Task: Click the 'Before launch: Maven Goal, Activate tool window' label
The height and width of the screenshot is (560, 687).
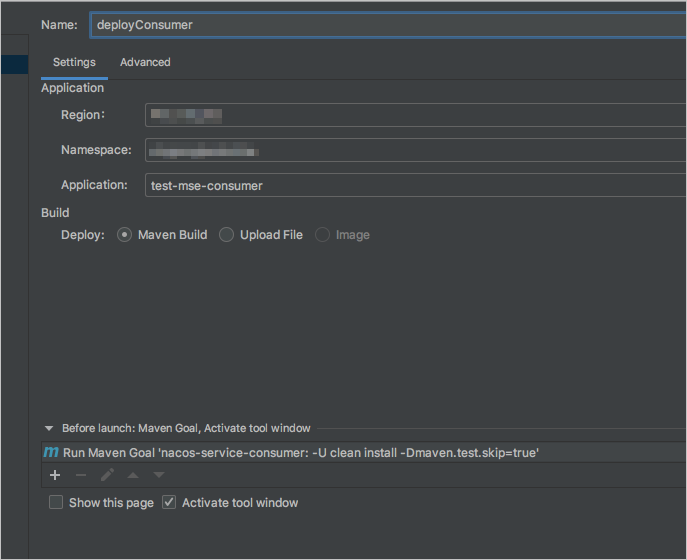Action: (186, 428)
